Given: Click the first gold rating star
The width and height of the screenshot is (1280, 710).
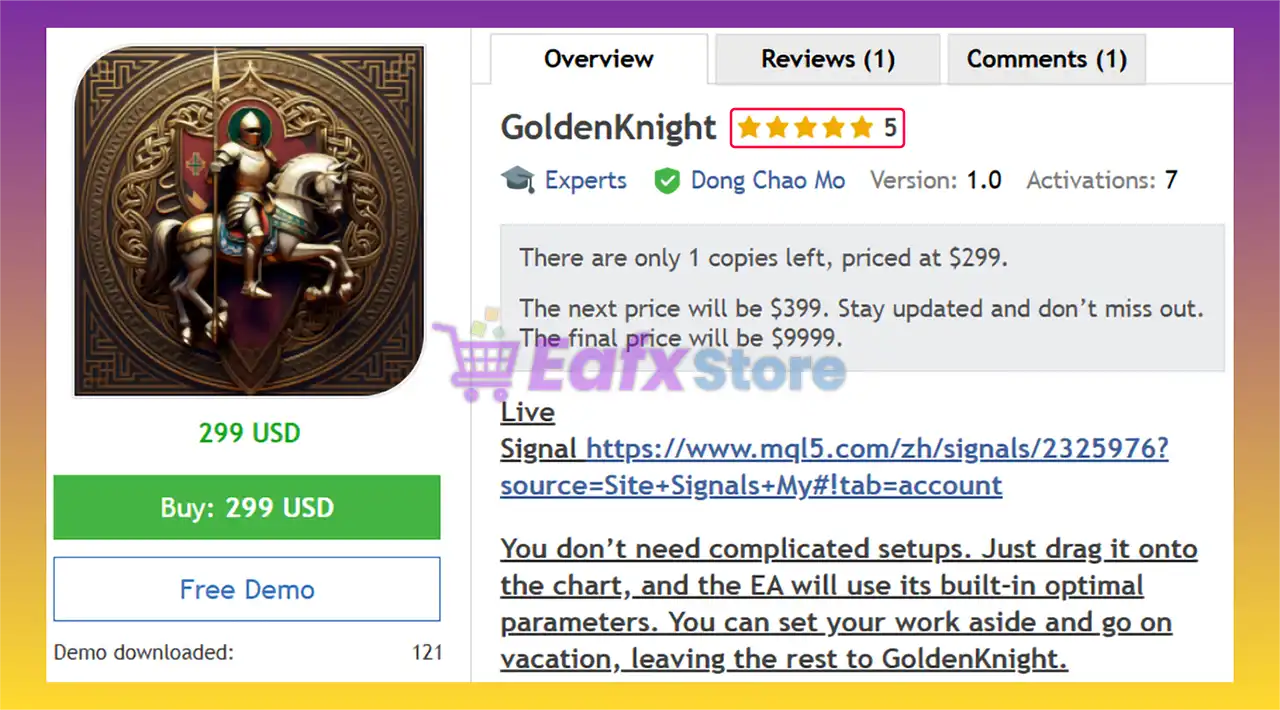Looking at the screenshot, I should tap(749, 128).
